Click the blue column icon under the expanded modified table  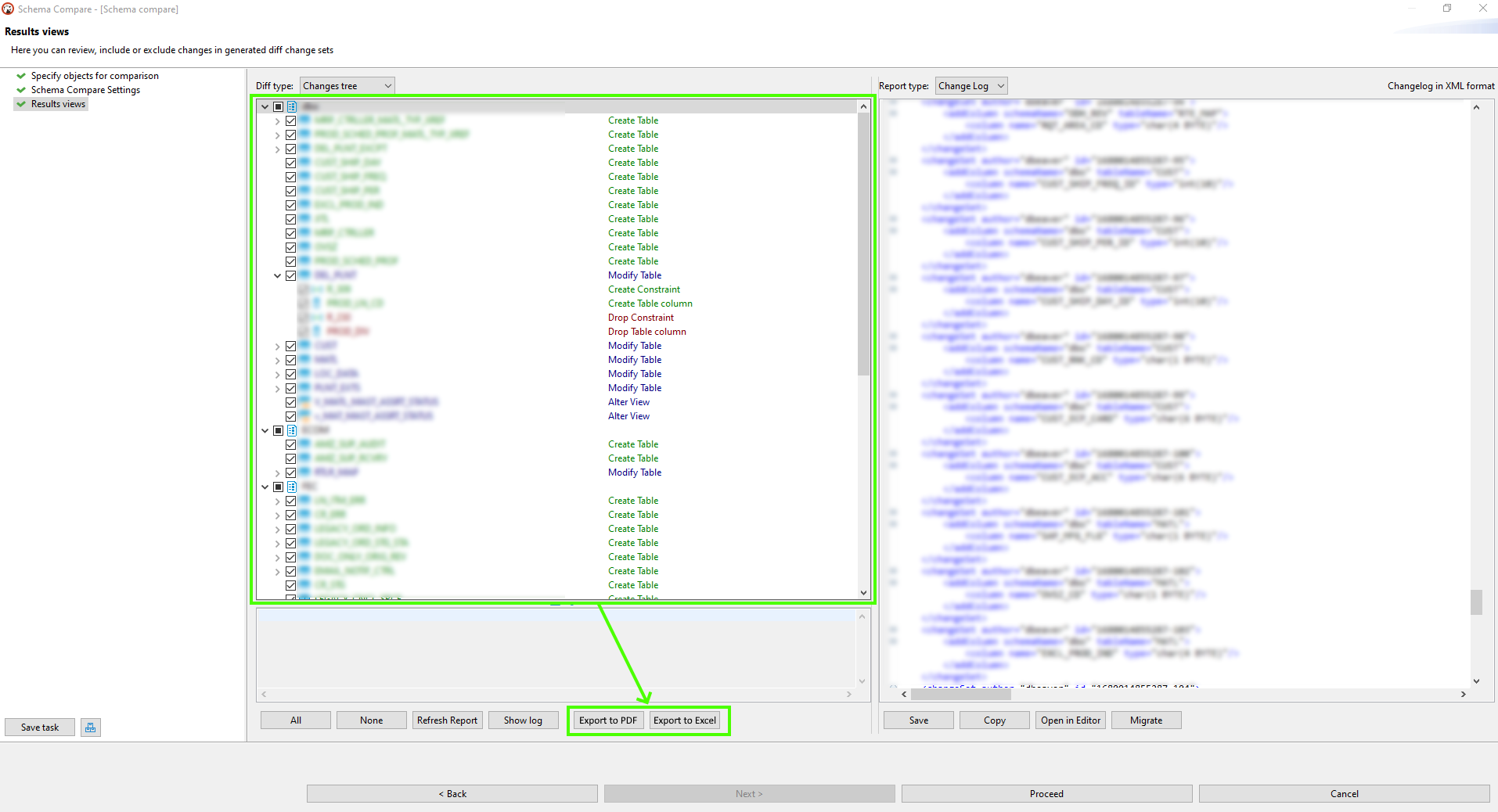point(316,303)
